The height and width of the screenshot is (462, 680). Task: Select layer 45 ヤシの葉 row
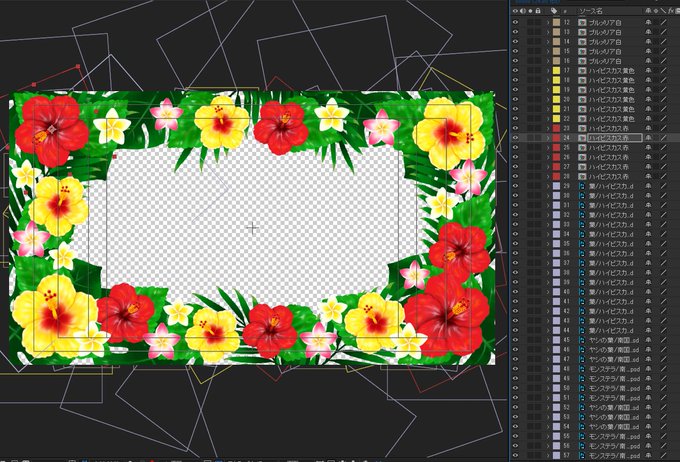pyautogui.click(x=614, y=340)
